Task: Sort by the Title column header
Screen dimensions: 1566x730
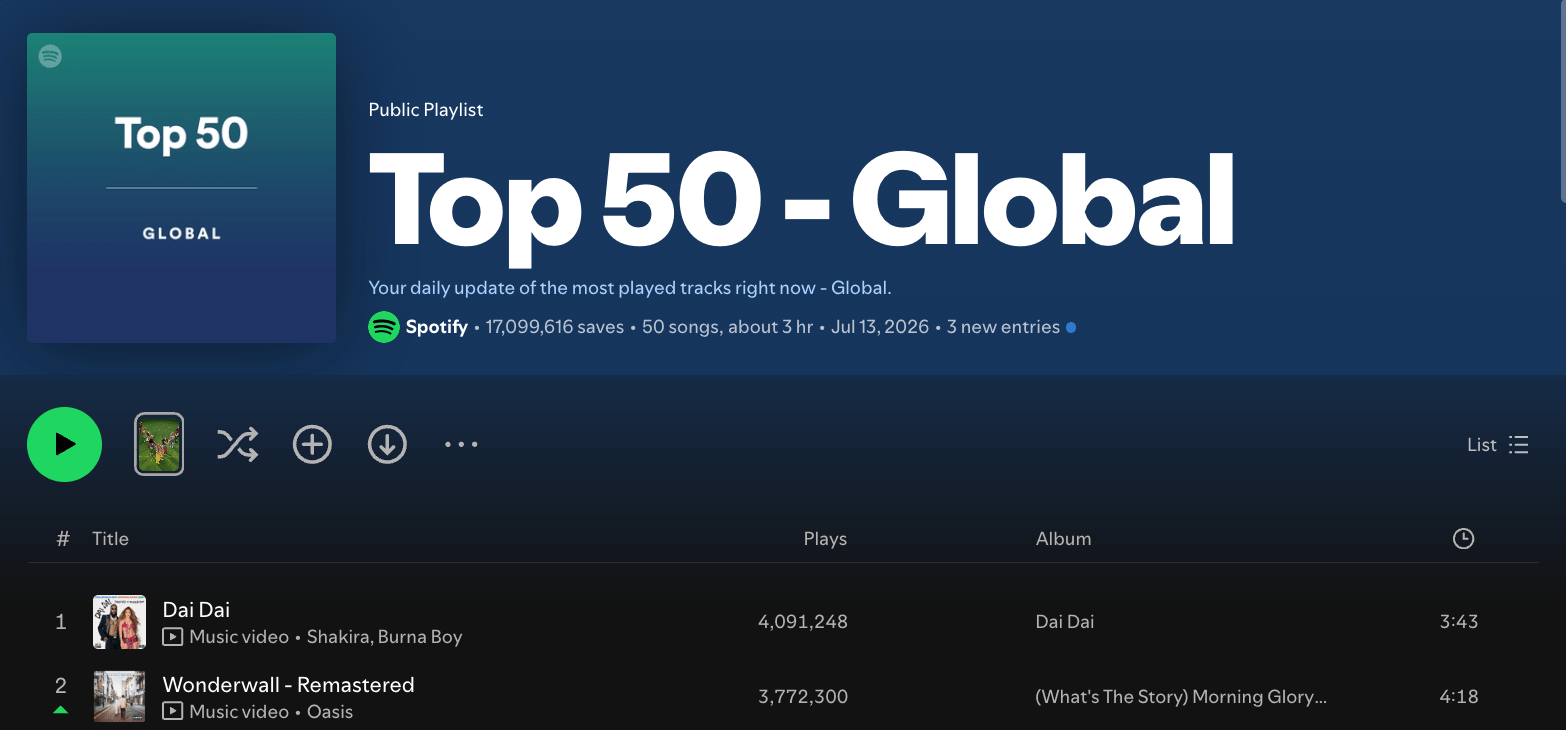Action: (x=110, y=539)
